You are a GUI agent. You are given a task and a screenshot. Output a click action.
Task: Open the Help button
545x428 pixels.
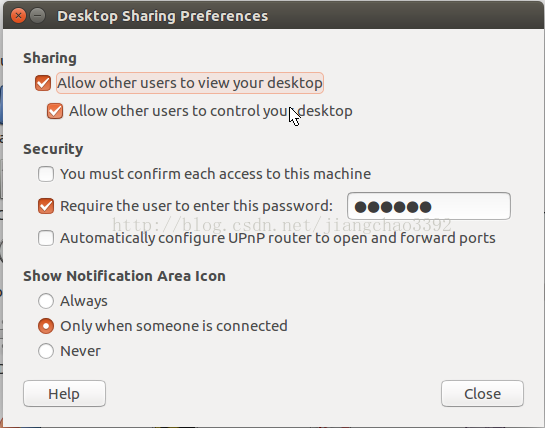64,394
